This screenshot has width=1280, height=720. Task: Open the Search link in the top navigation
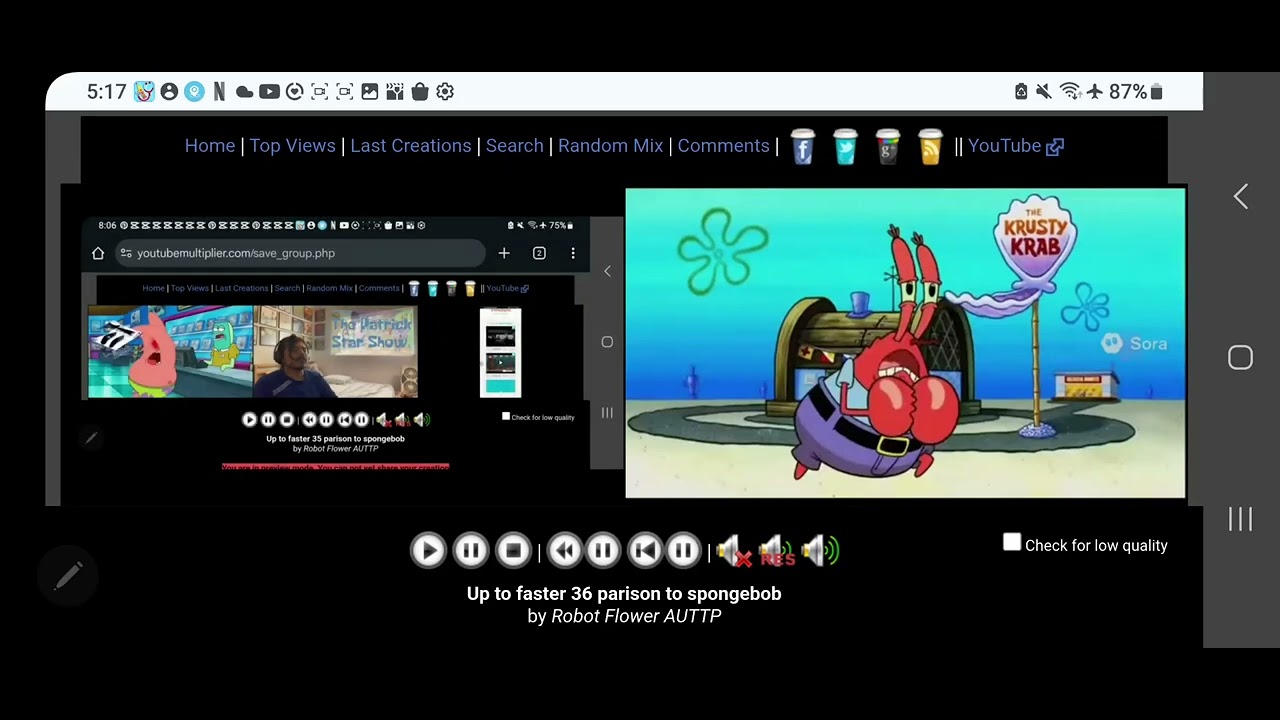click(x=514, y=145)
